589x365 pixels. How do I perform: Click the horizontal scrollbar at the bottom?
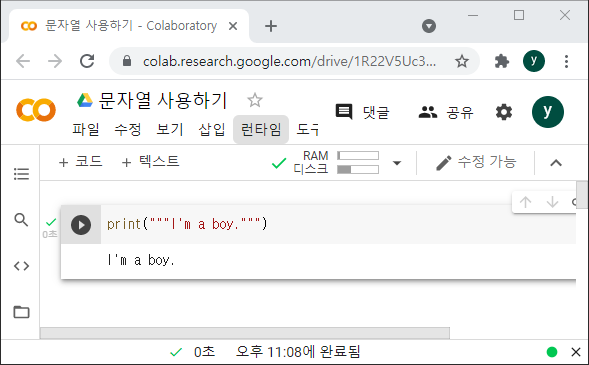pyautogui.click(x=245, y=333)
